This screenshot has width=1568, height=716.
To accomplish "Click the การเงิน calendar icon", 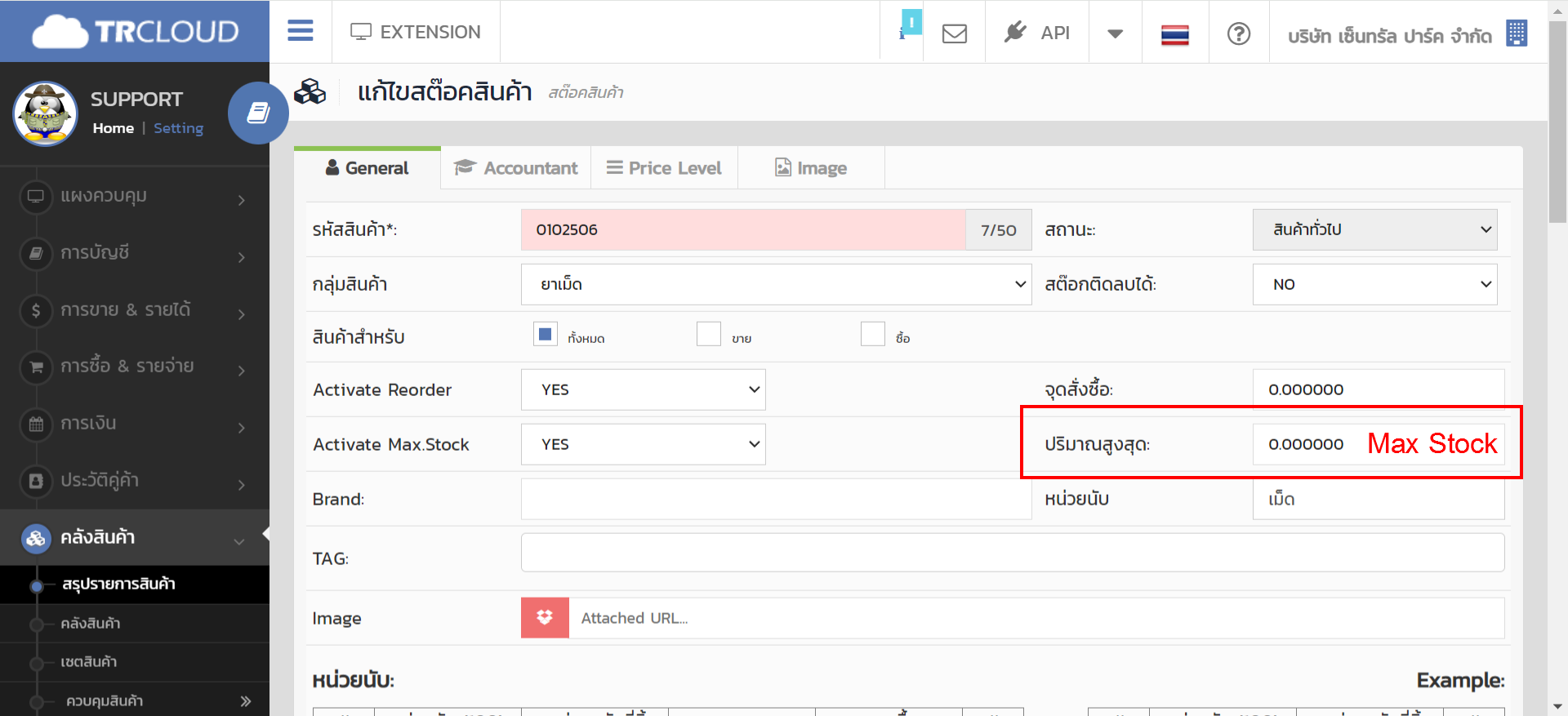I will tap(36, 424).
